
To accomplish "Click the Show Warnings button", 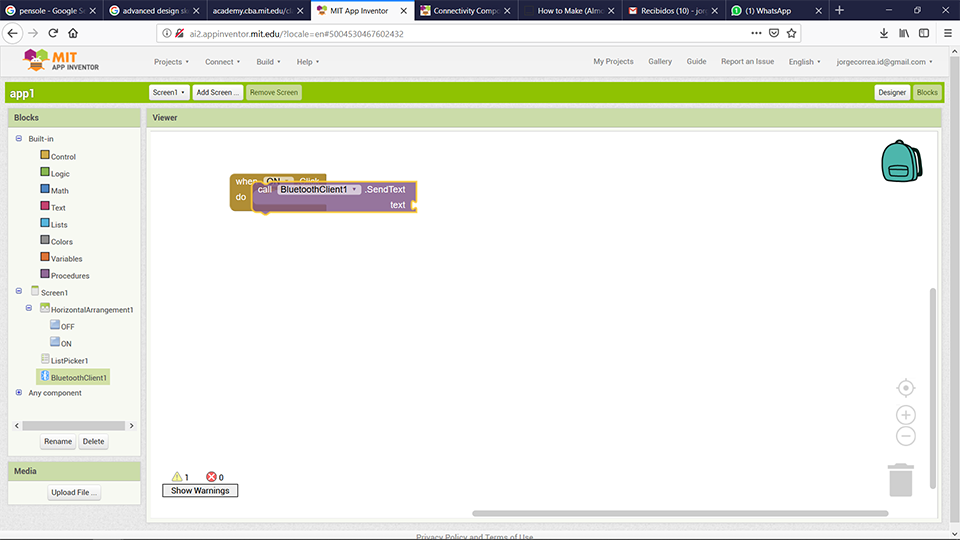I will click(x=200, y=490).
